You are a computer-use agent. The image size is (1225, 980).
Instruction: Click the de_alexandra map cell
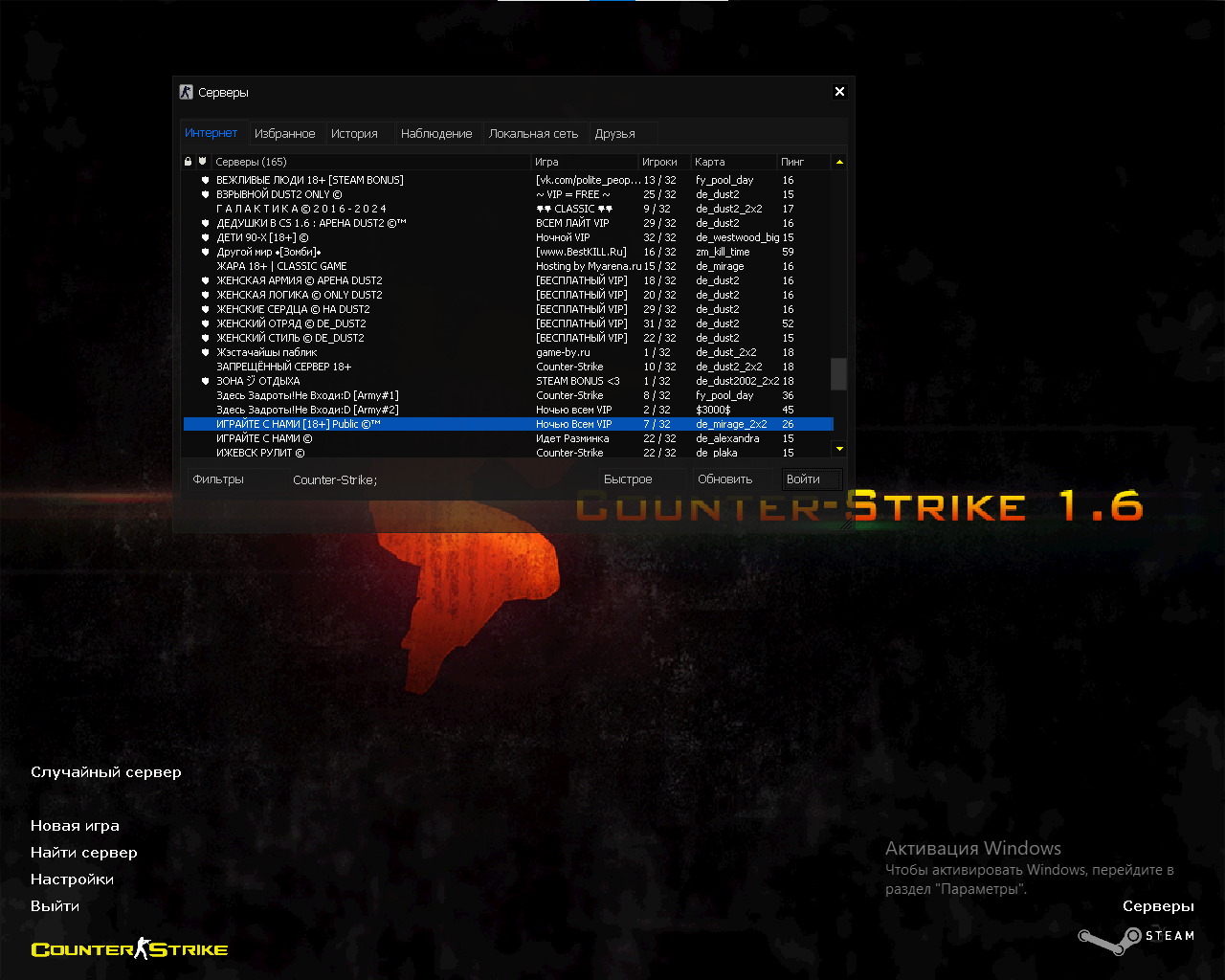[727, 438]
